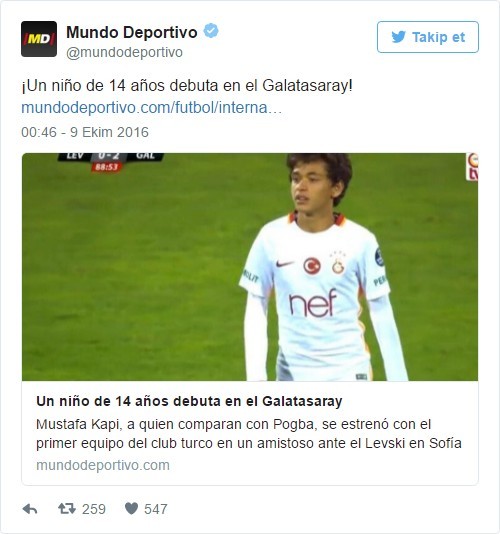Click the 00:46 - 9 Ekim 2016 timestamp
This screenshot has height=534, width=500.
(x=85, y=132)
